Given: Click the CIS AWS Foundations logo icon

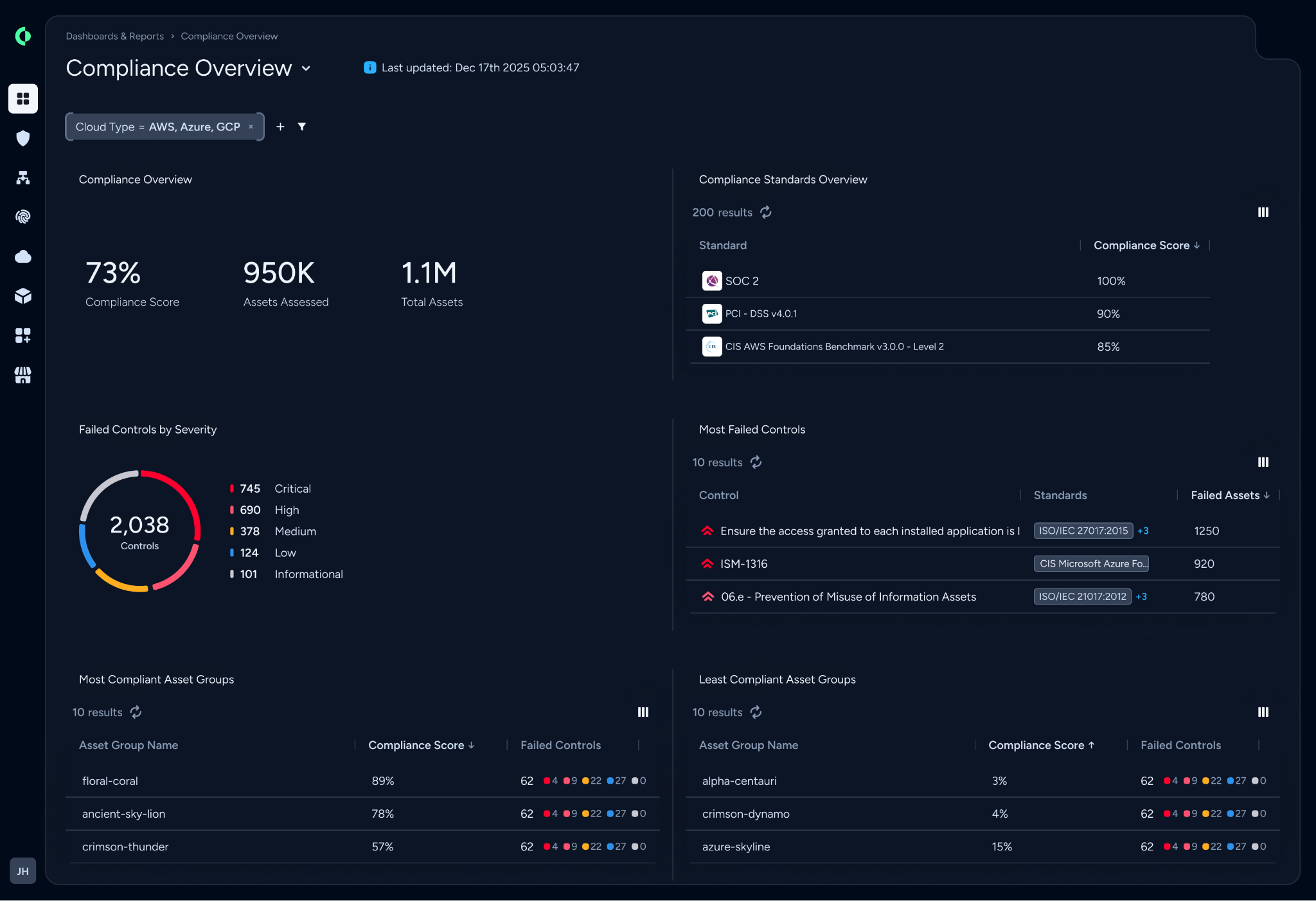Looking at the screenshot, I should click(712, 346).
